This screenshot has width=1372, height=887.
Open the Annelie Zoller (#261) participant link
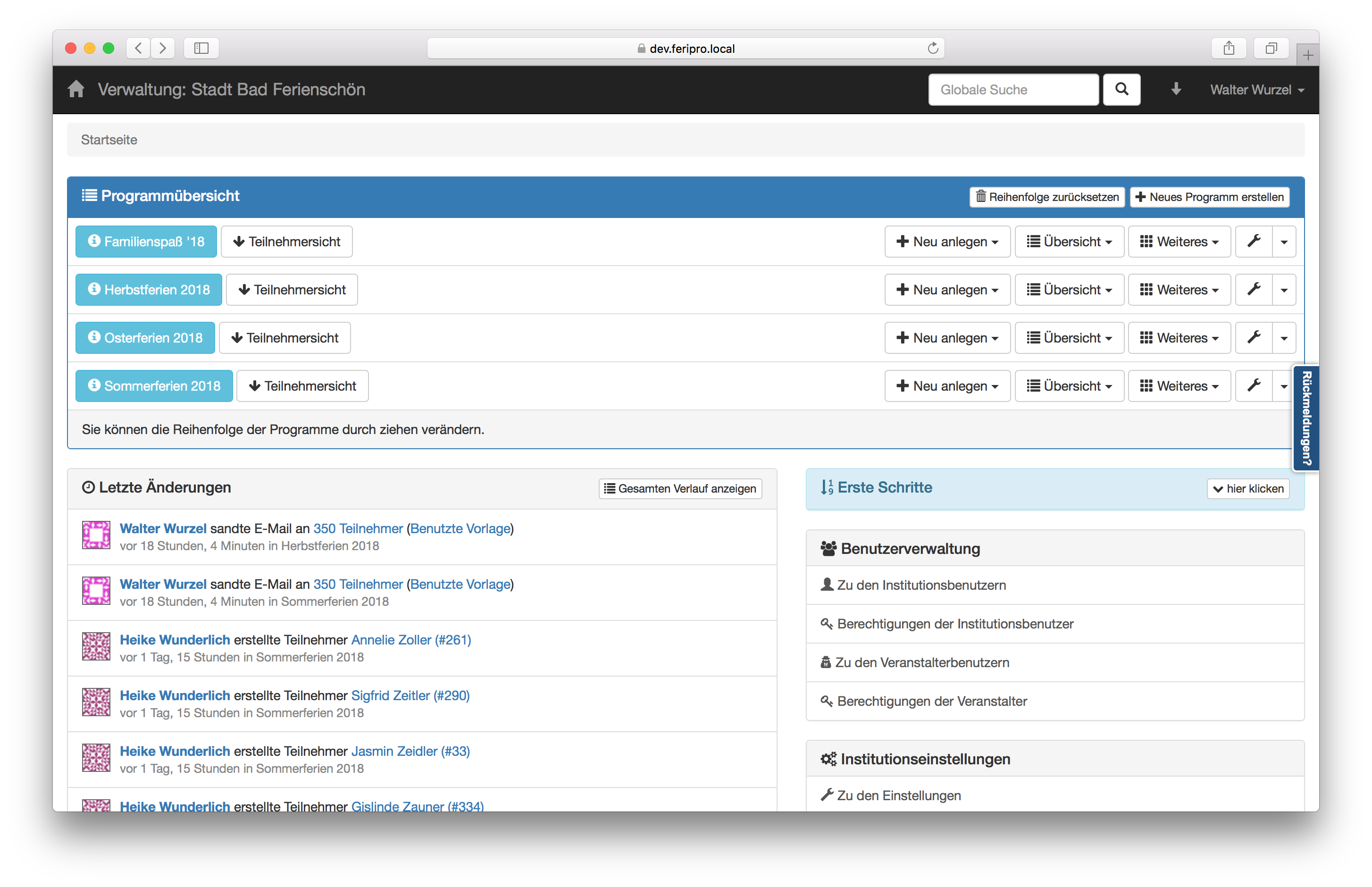410,639
